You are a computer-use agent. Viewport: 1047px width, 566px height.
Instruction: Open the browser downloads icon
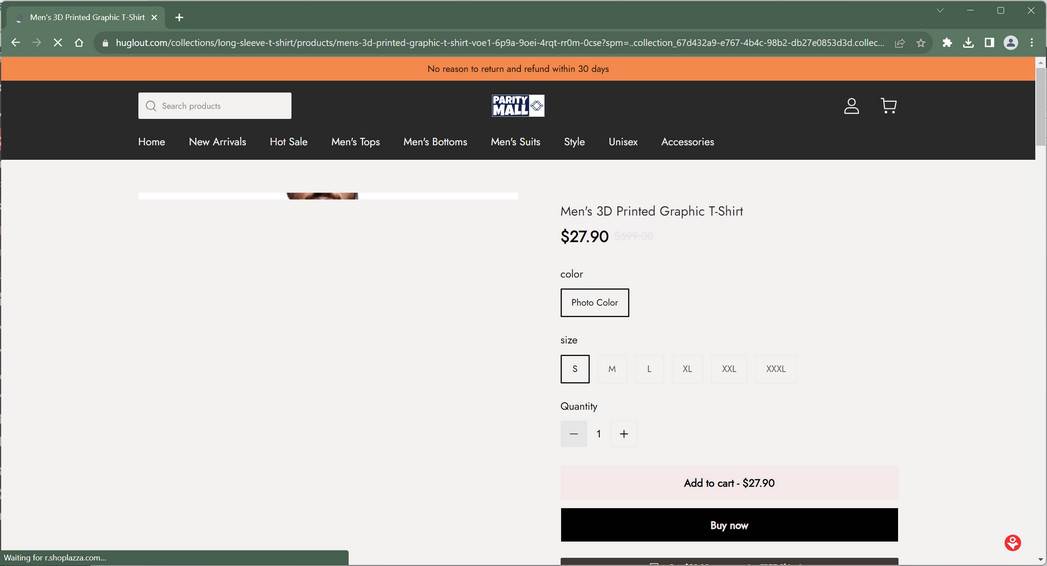tap(968, 43)
